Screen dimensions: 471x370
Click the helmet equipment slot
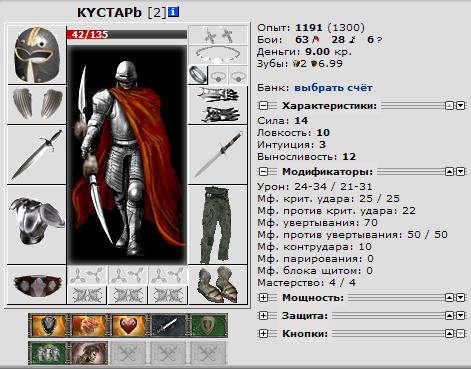tap(37, 55)
